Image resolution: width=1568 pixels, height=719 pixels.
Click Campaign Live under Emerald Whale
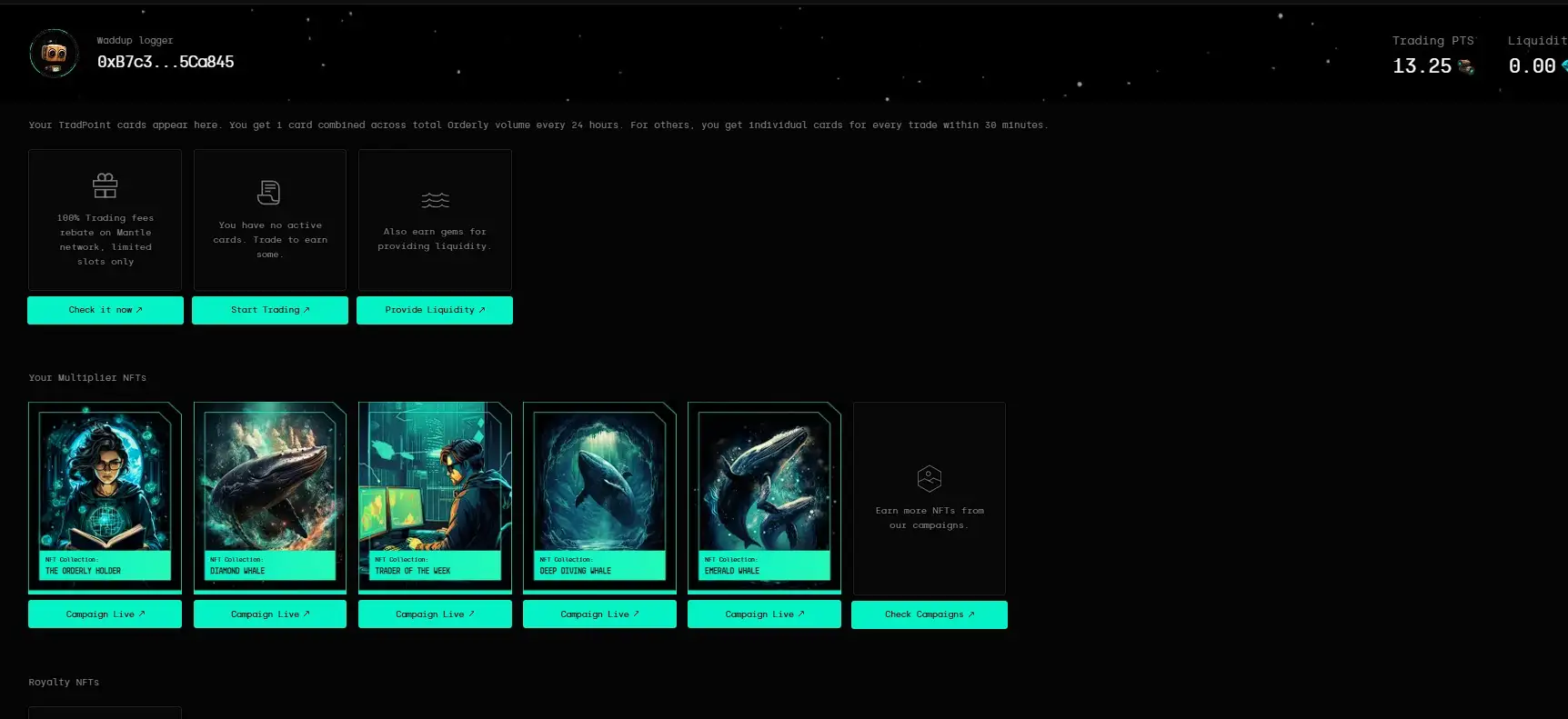coord(764,614)
